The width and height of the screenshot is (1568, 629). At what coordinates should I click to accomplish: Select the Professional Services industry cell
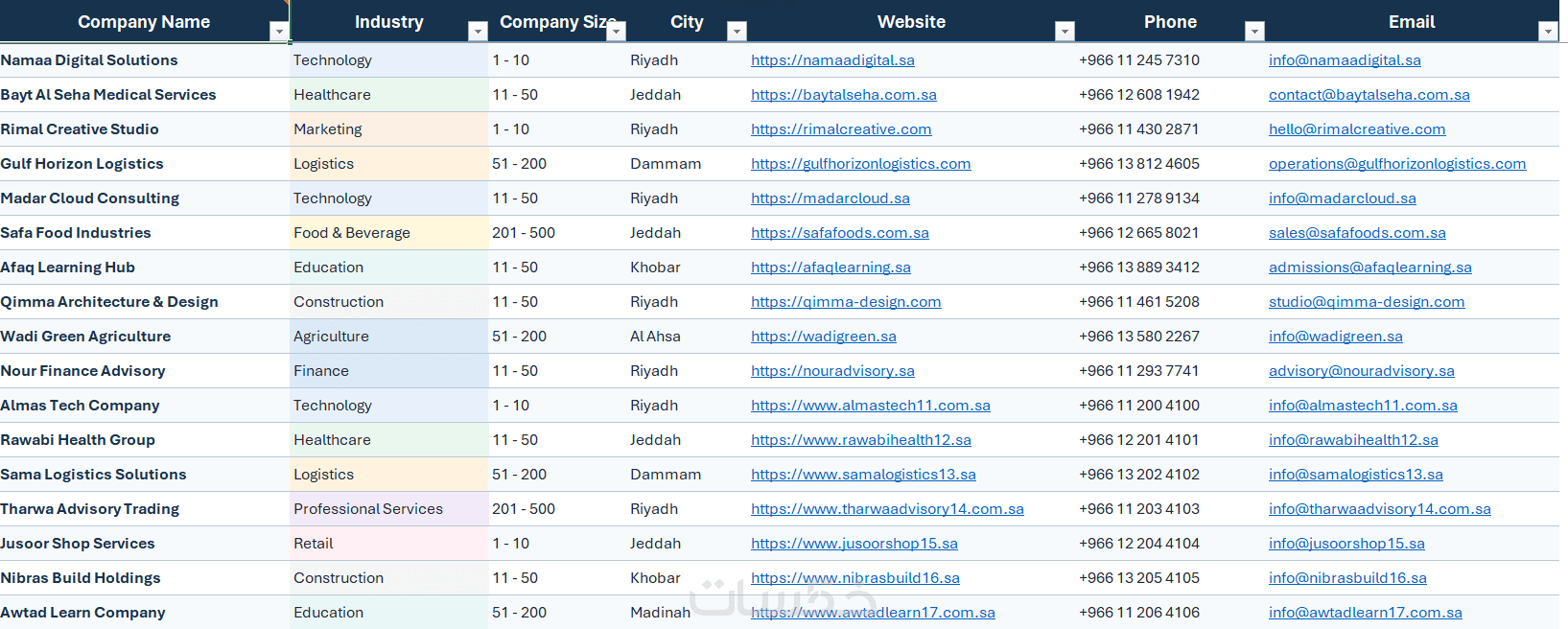[x=389, y=509]
